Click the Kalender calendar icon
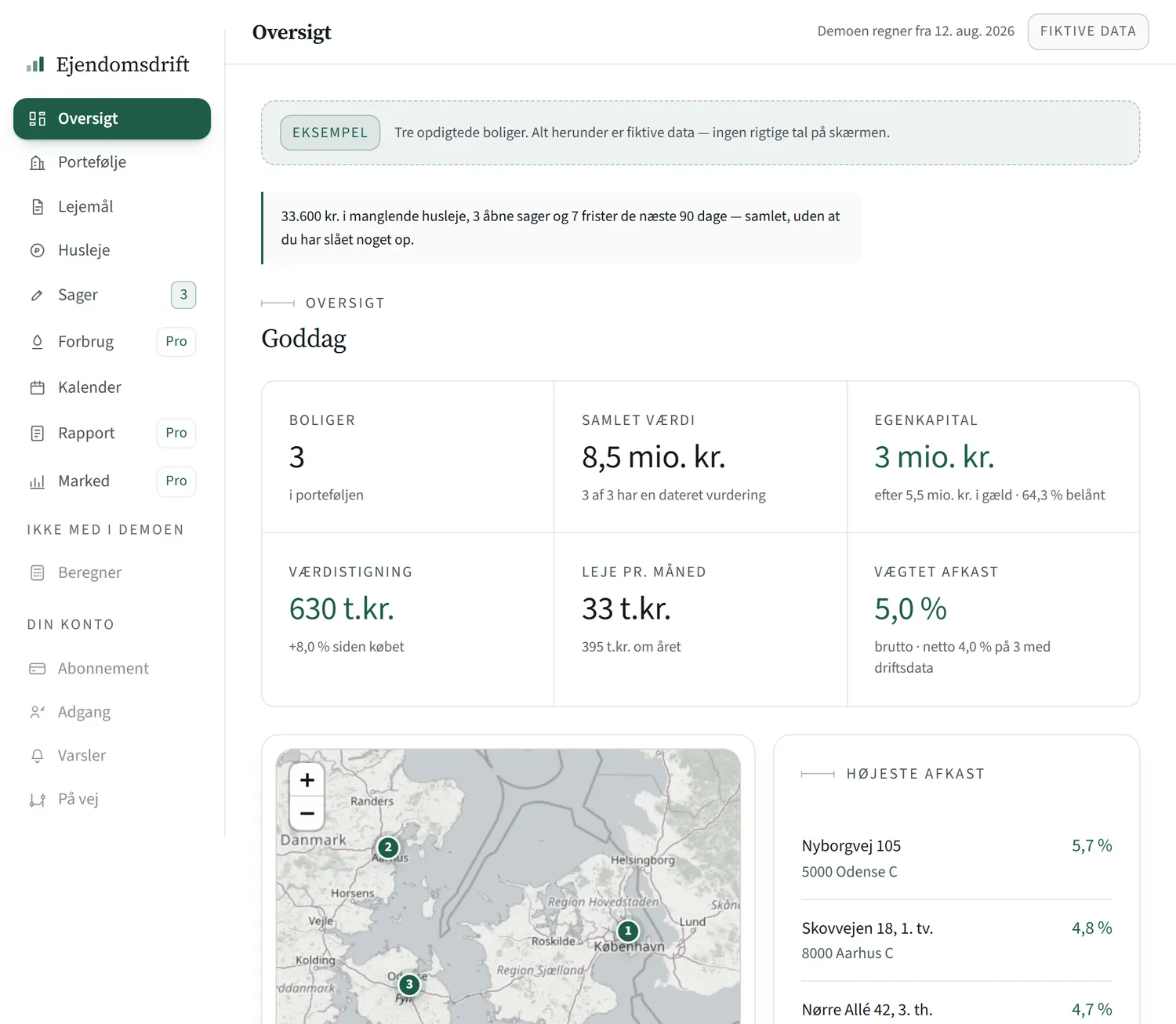Viewport: 1176px width, 1024px height. [37, 387]
